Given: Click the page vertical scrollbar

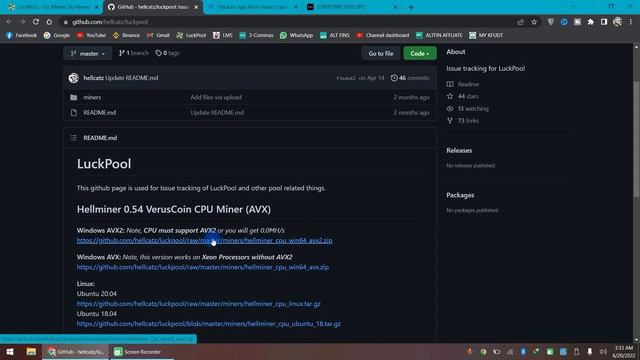Looking at the screenshot, I should click(x=636, y=139).
